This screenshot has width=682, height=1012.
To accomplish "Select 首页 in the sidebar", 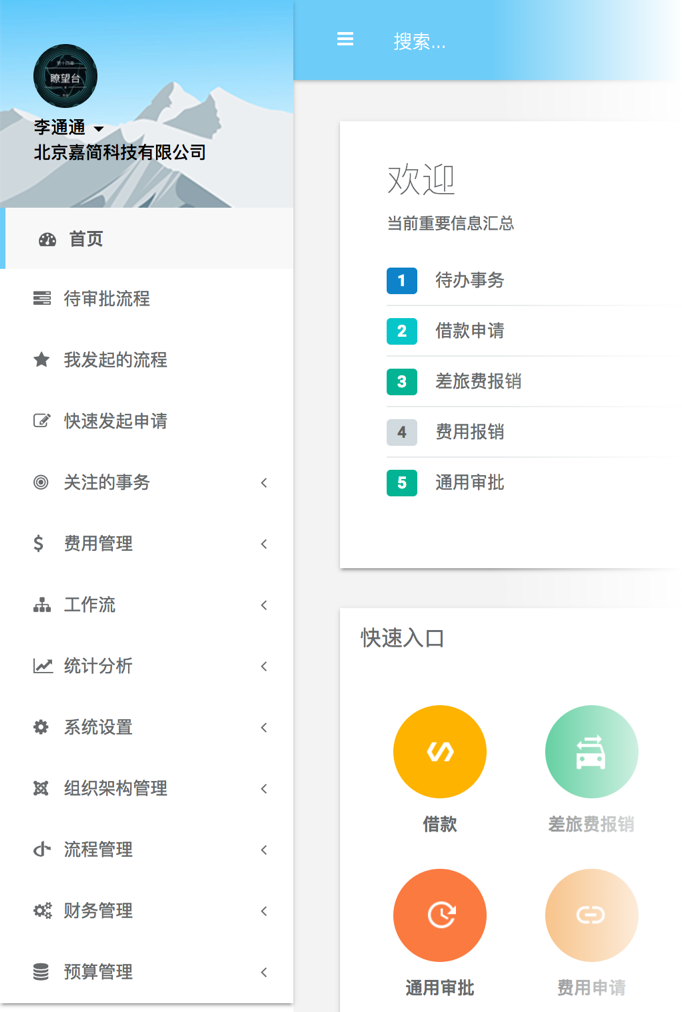I will tap(86, 239).
